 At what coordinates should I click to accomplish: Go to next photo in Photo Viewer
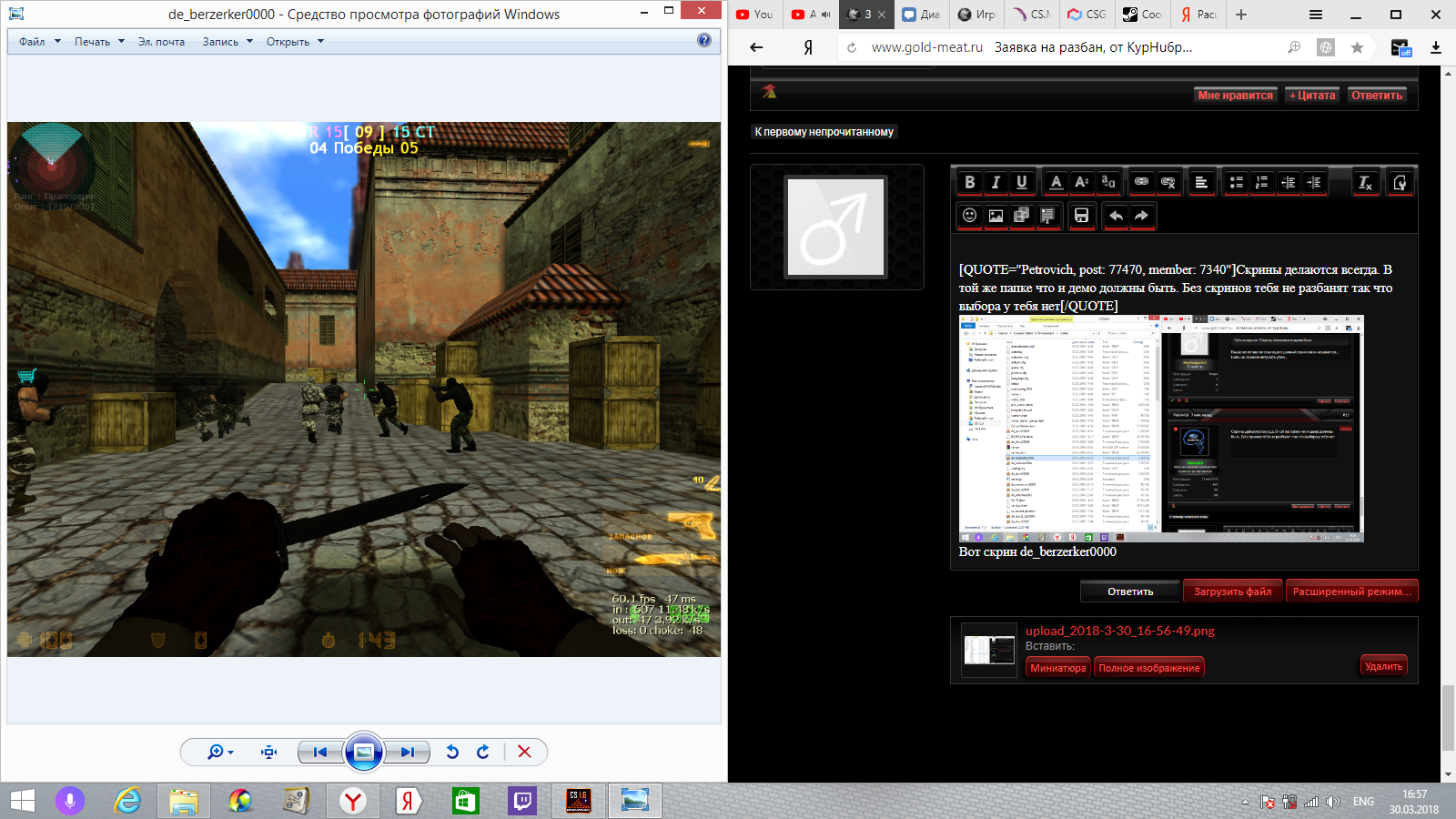(x=407, y=752)
